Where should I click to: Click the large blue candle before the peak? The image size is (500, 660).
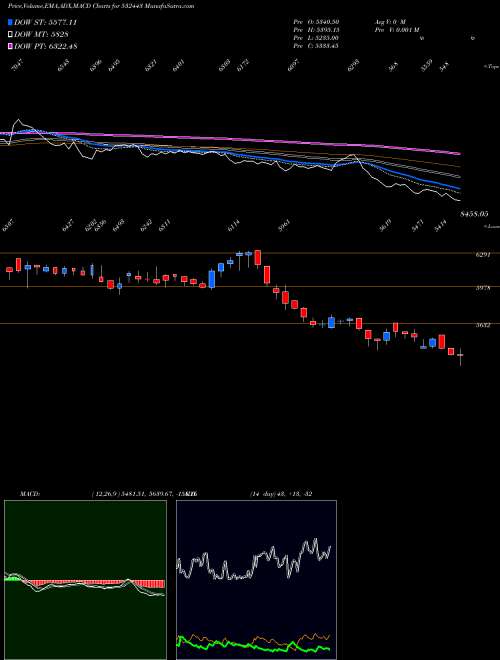212,279
